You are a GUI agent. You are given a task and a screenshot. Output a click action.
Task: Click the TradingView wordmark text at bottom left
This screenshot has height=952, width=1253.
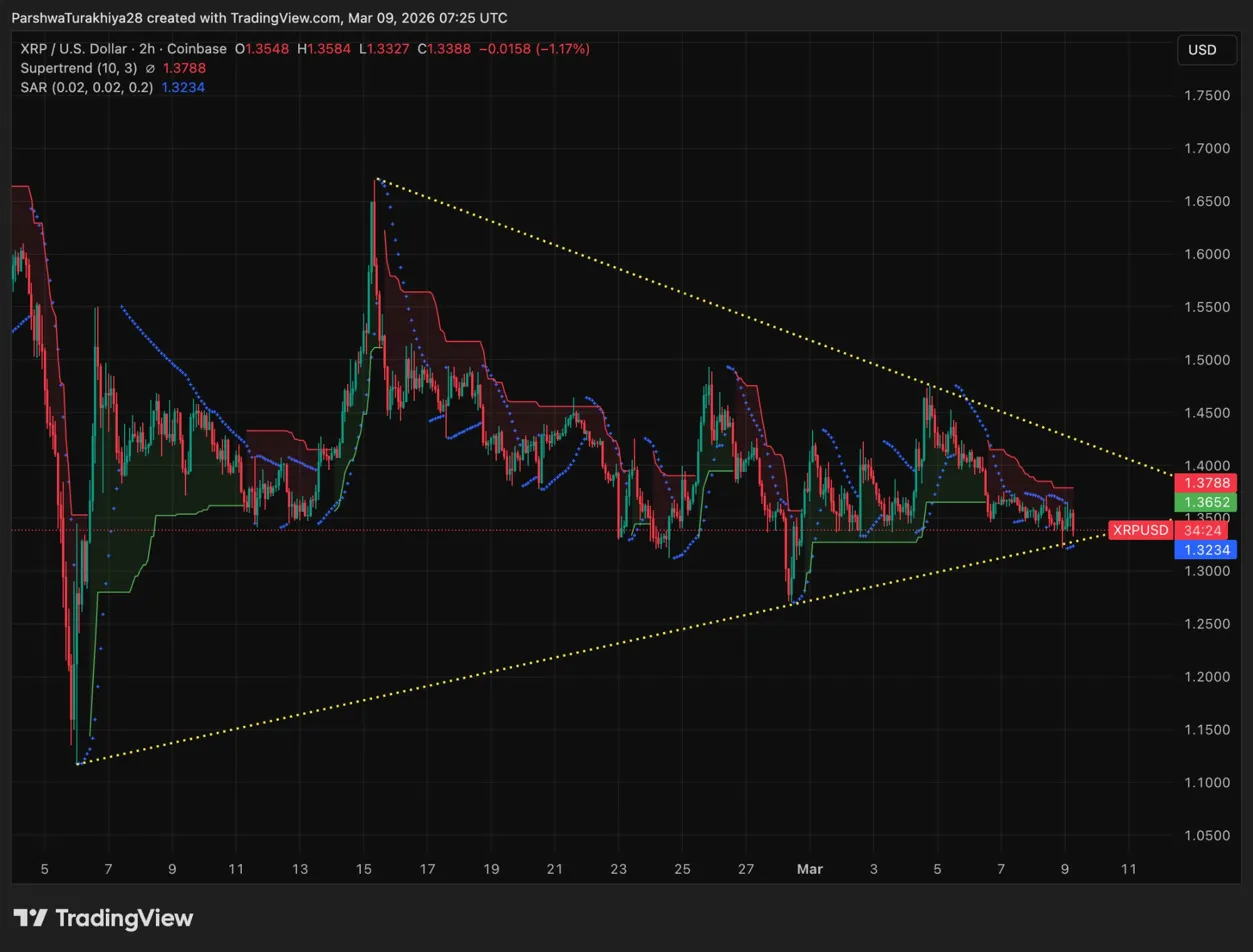coord(124,918)
